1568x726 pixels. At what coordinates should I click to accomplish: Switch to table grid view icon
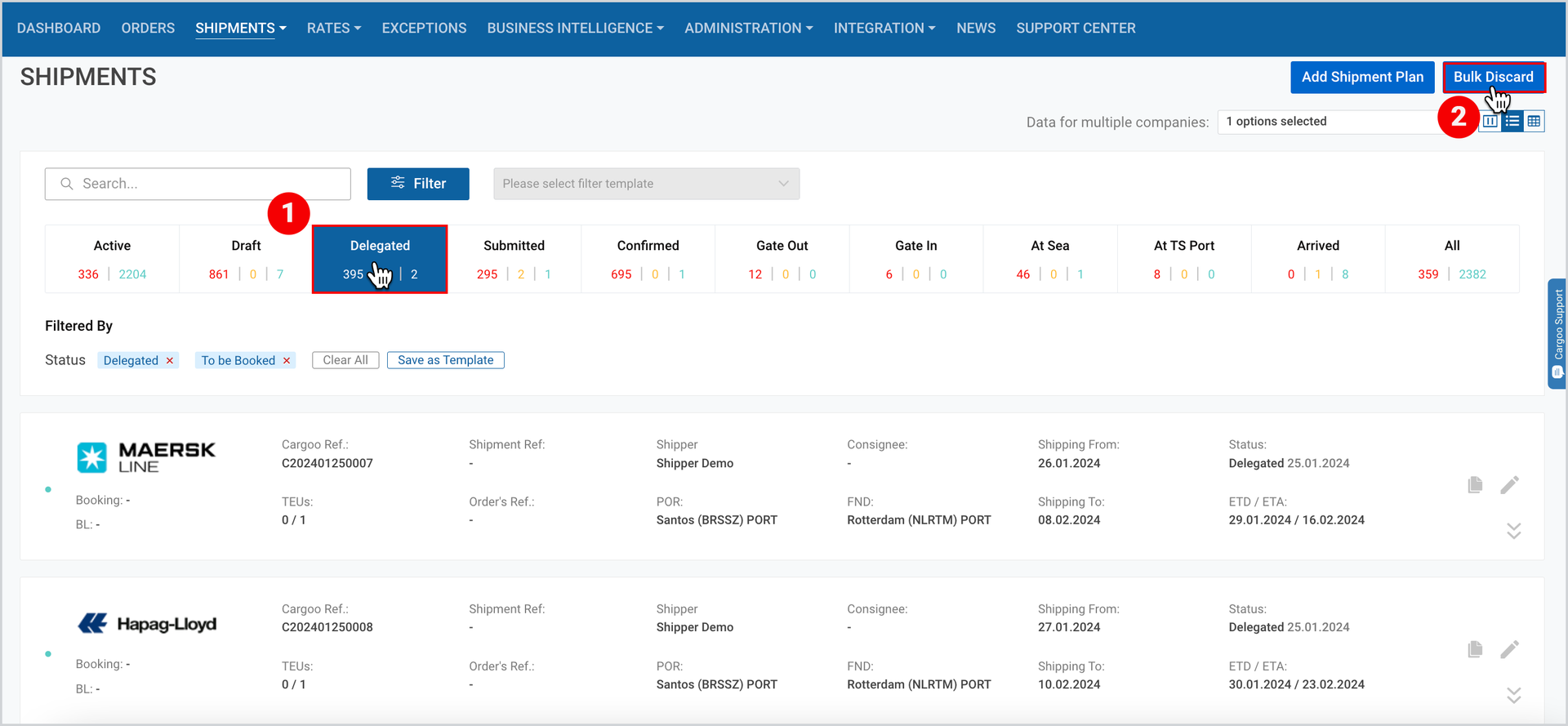coord(1534,122)
